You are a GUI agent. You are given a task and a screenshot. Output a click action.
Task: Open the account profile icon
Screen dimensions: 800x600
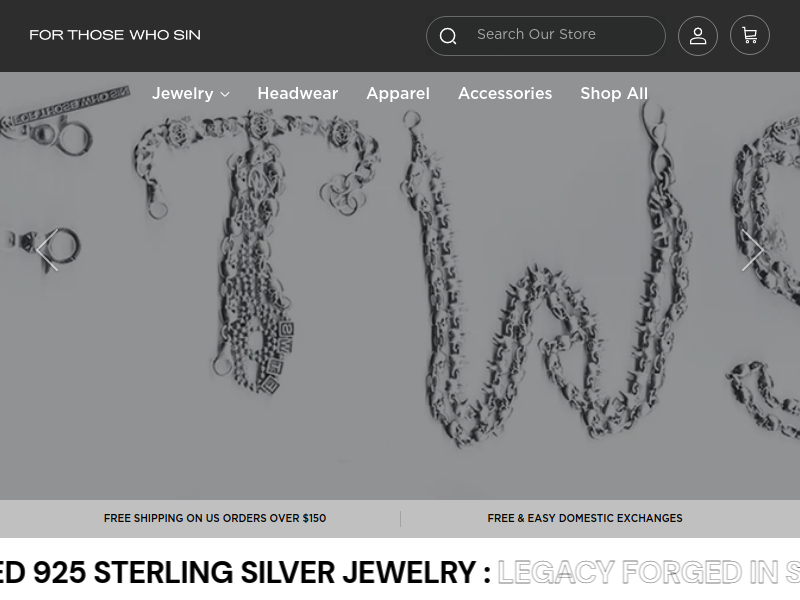697,35
